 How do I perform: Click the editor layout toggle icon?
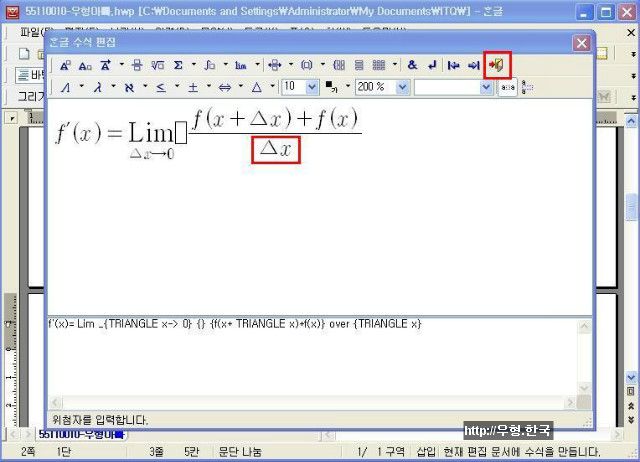(x=527, y=87)
